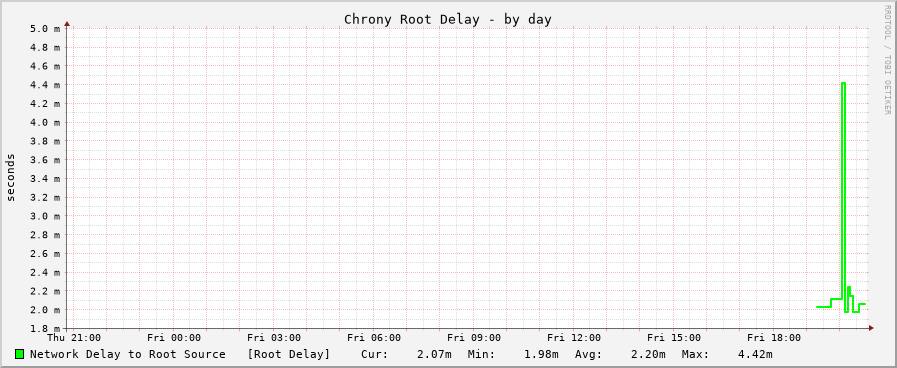Screen dimensions: 897x368
Task: Select the Cur value '2.07m'
Action: coord(434,354)
